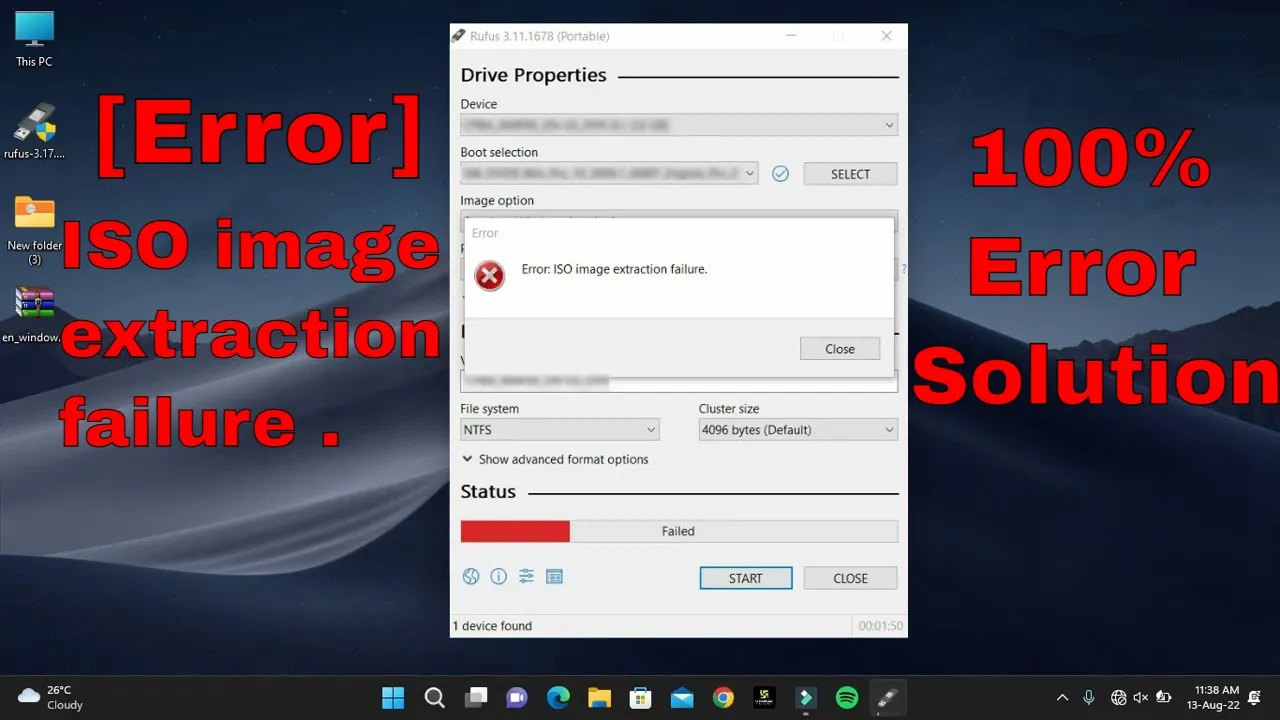Open the Device dropdown
This screenshot has width=1280, height=720.
(679, 125)
